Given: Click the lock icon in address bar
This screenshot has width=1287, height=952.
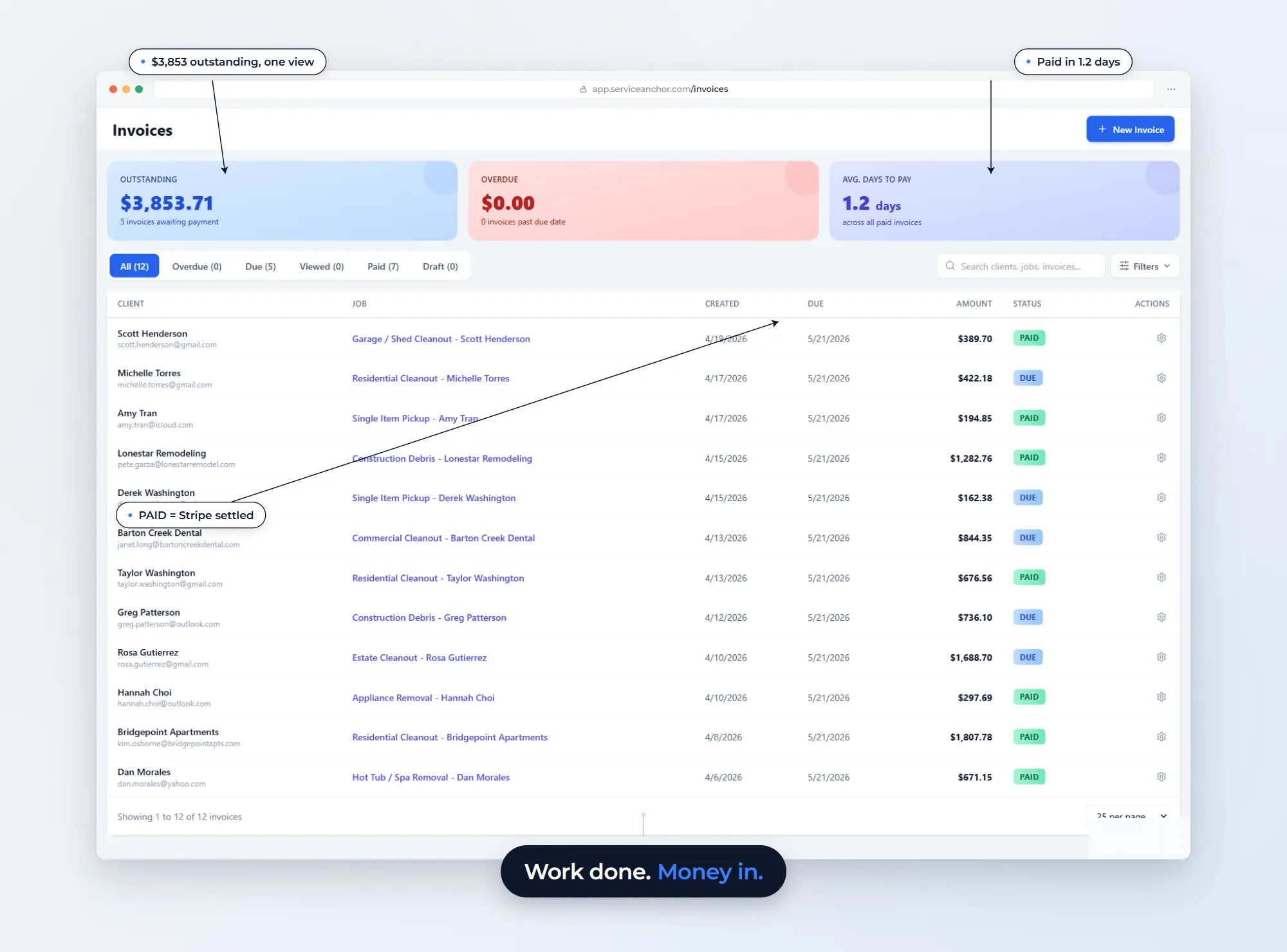Looking at the screenshot, I should [583, 89].
